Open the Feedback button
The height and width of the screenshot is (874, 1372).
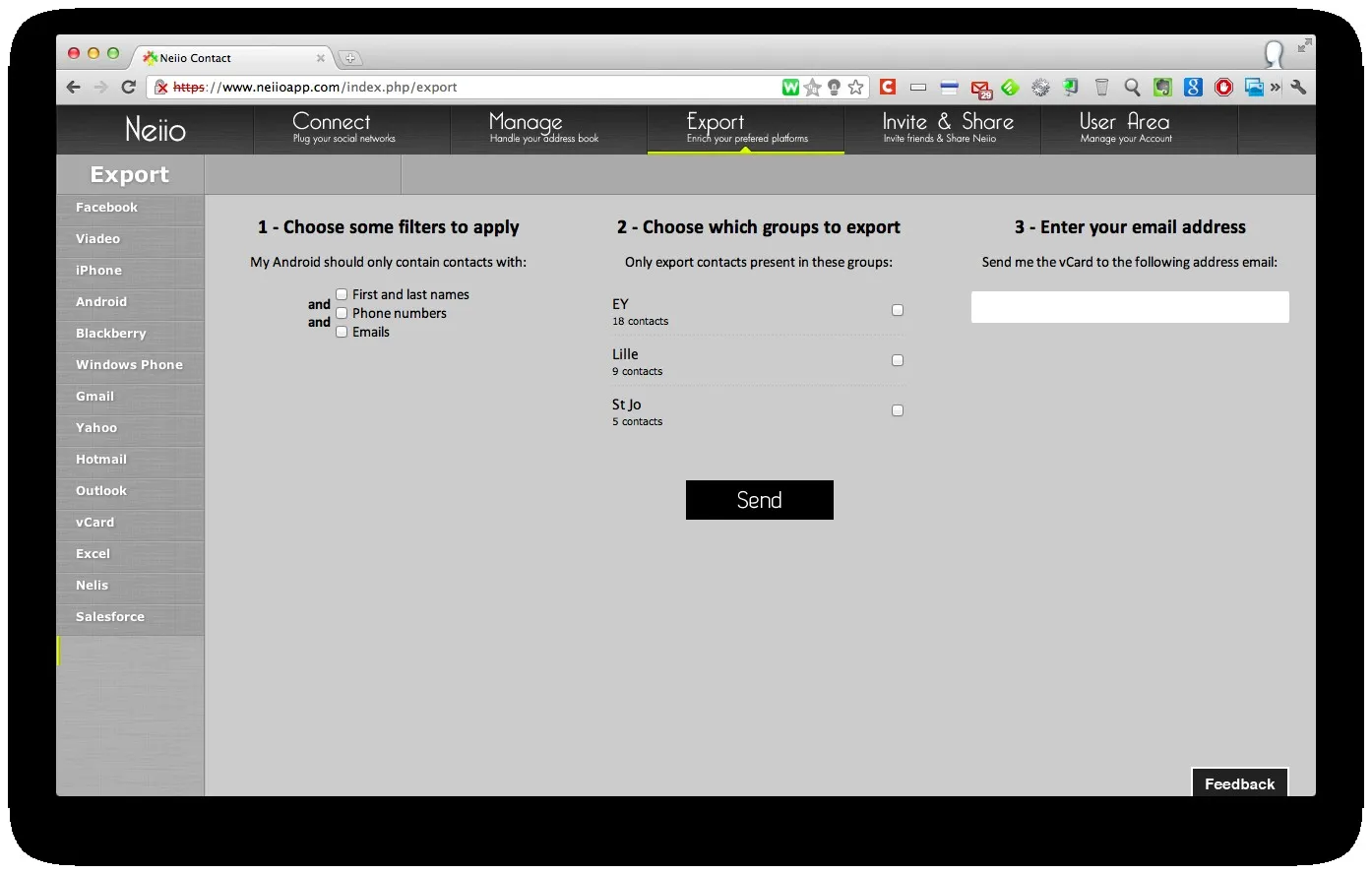pos(1240,782)
